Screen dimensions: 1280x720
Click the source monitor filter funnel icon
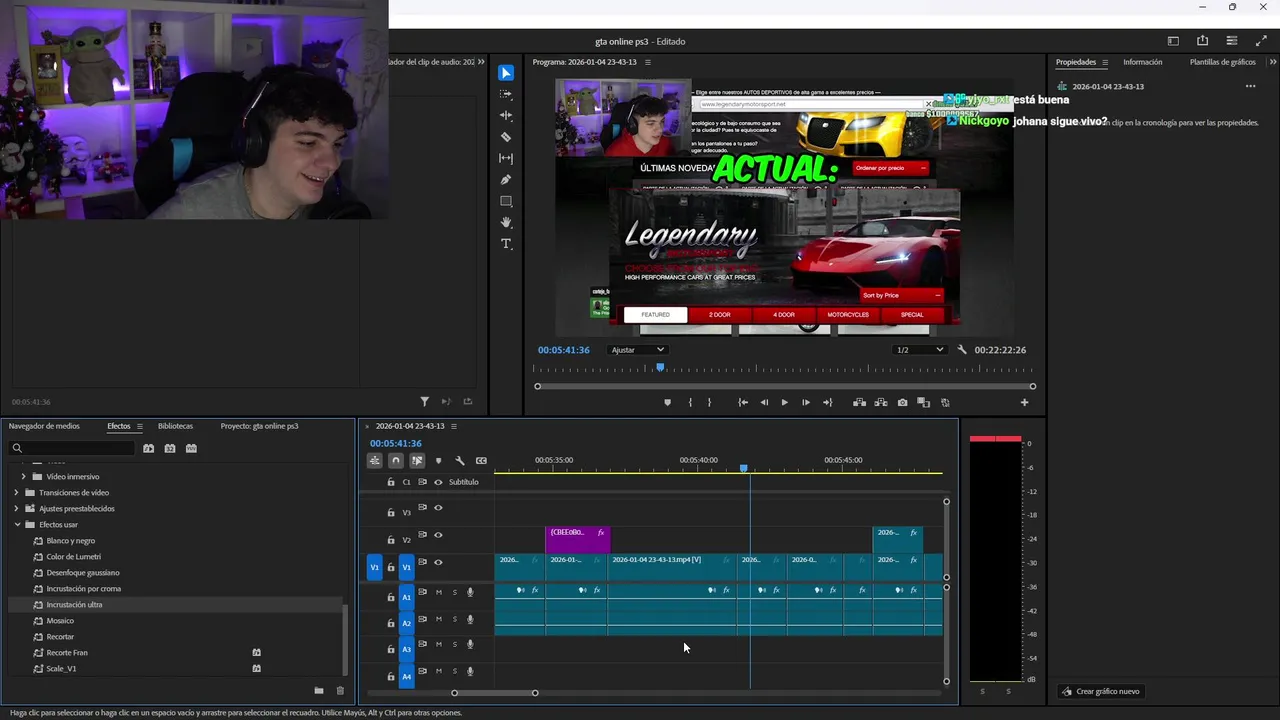pos(425,402)
